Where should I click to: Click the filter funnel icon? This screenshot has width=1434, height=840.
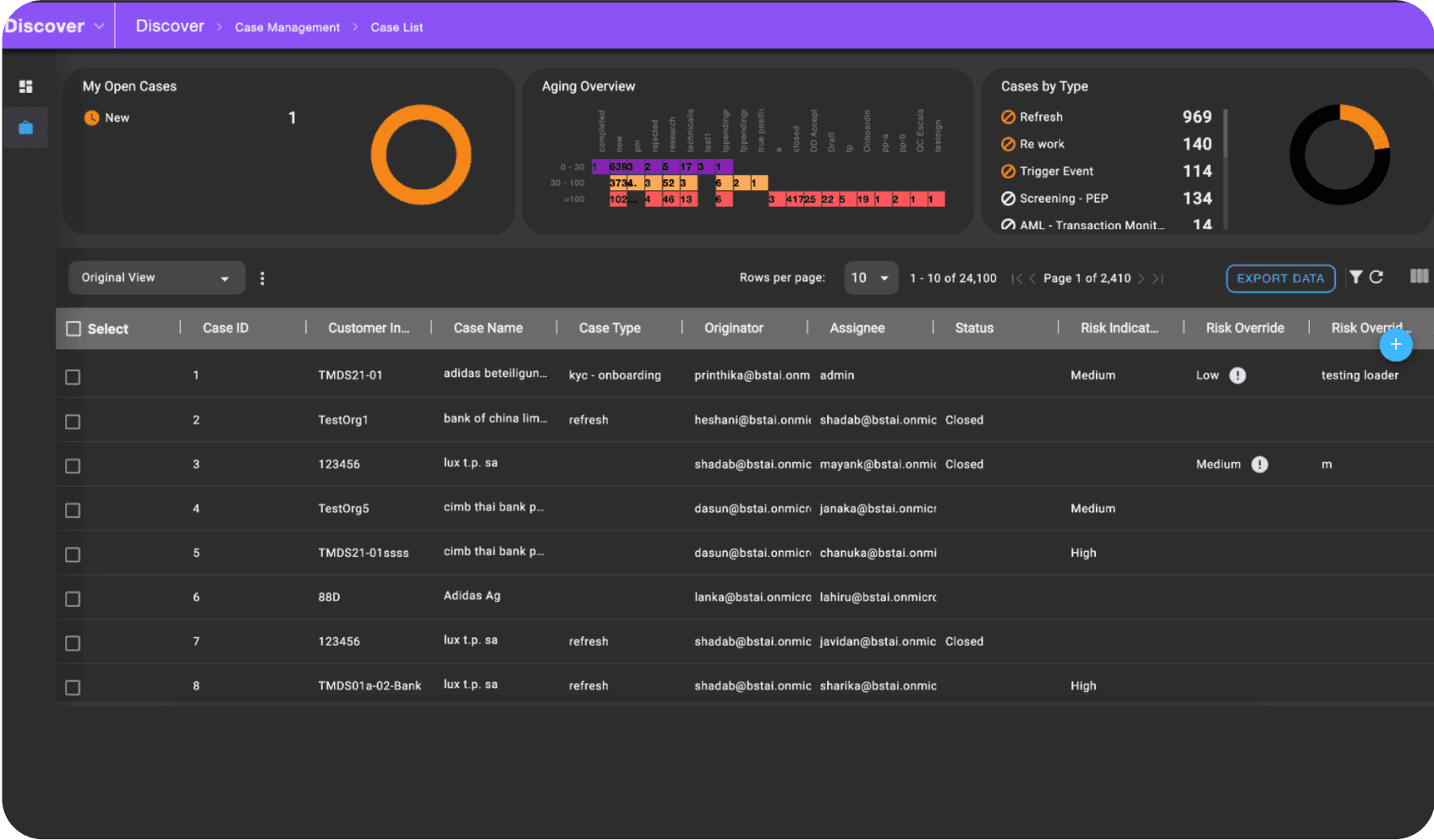(x=1355, y=277)
